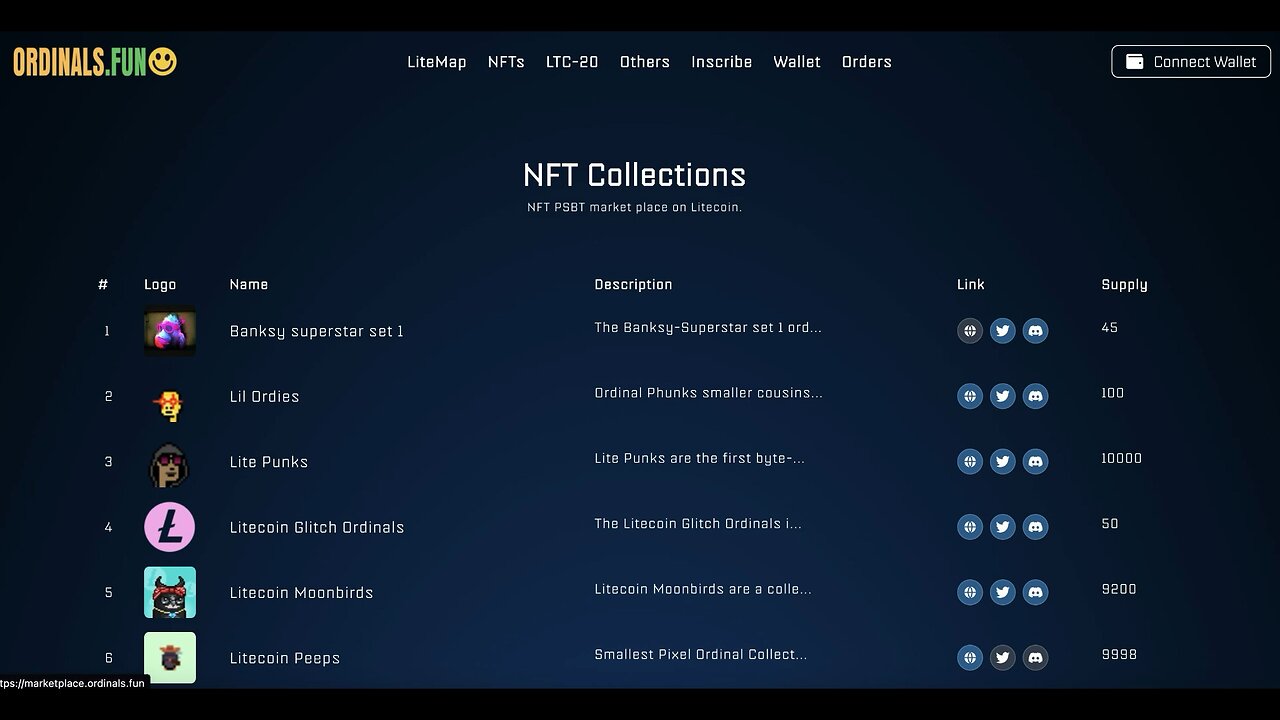The image size is (1280, 720).
Task: Click the Description column header
Action: point(634,284)
